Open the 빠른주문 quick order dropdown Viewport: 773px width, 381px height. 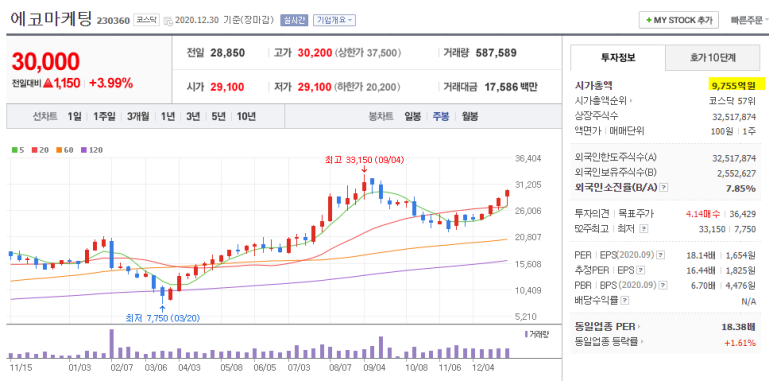click(x=750, y=20)
